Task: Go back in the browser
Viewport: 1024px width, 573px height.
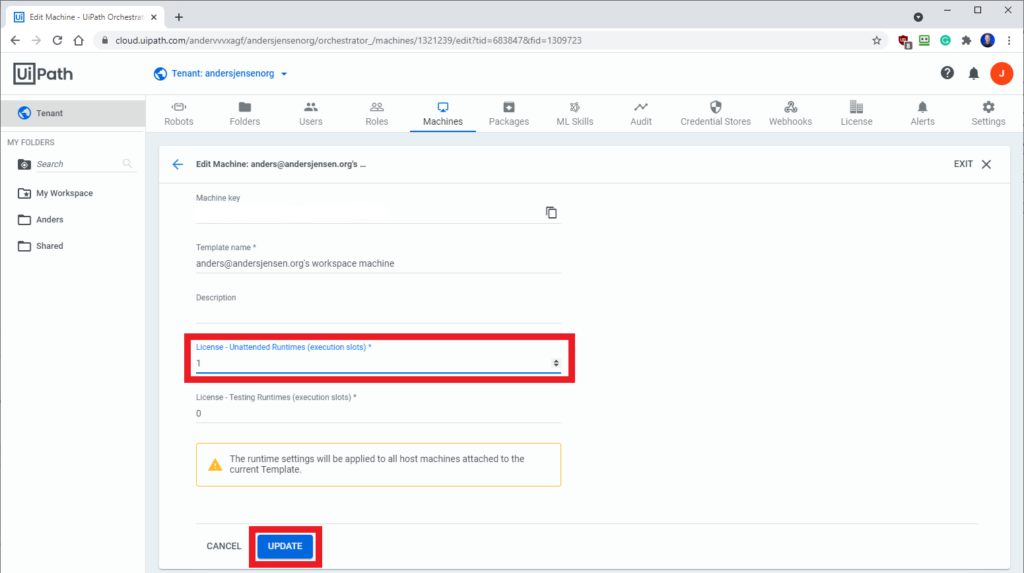Action: coord(15,41)
